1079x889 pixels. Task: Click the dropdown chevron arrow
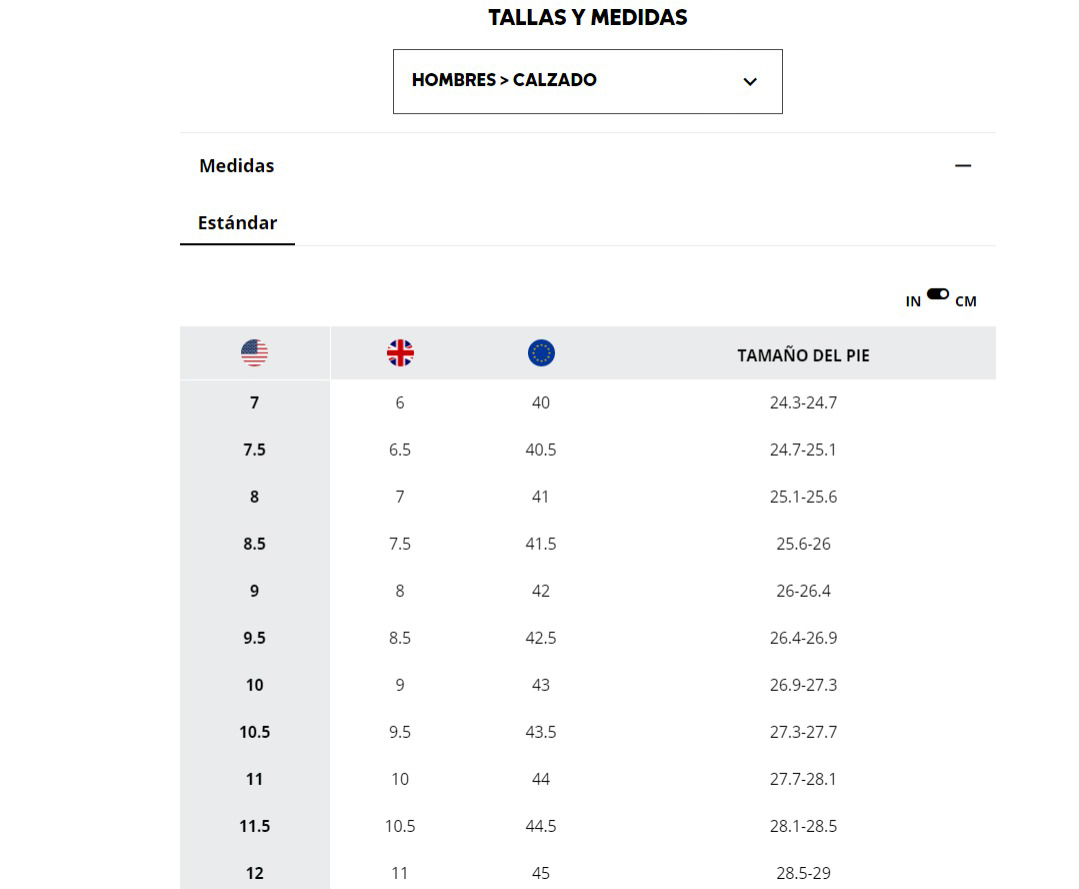pos(750,82)
